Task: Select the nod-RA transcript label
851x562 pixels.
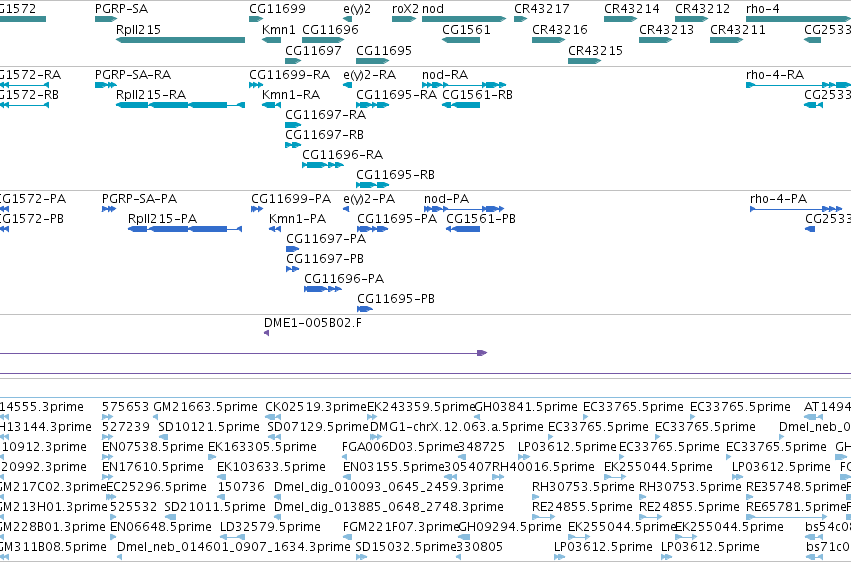Action: point(445,74)
